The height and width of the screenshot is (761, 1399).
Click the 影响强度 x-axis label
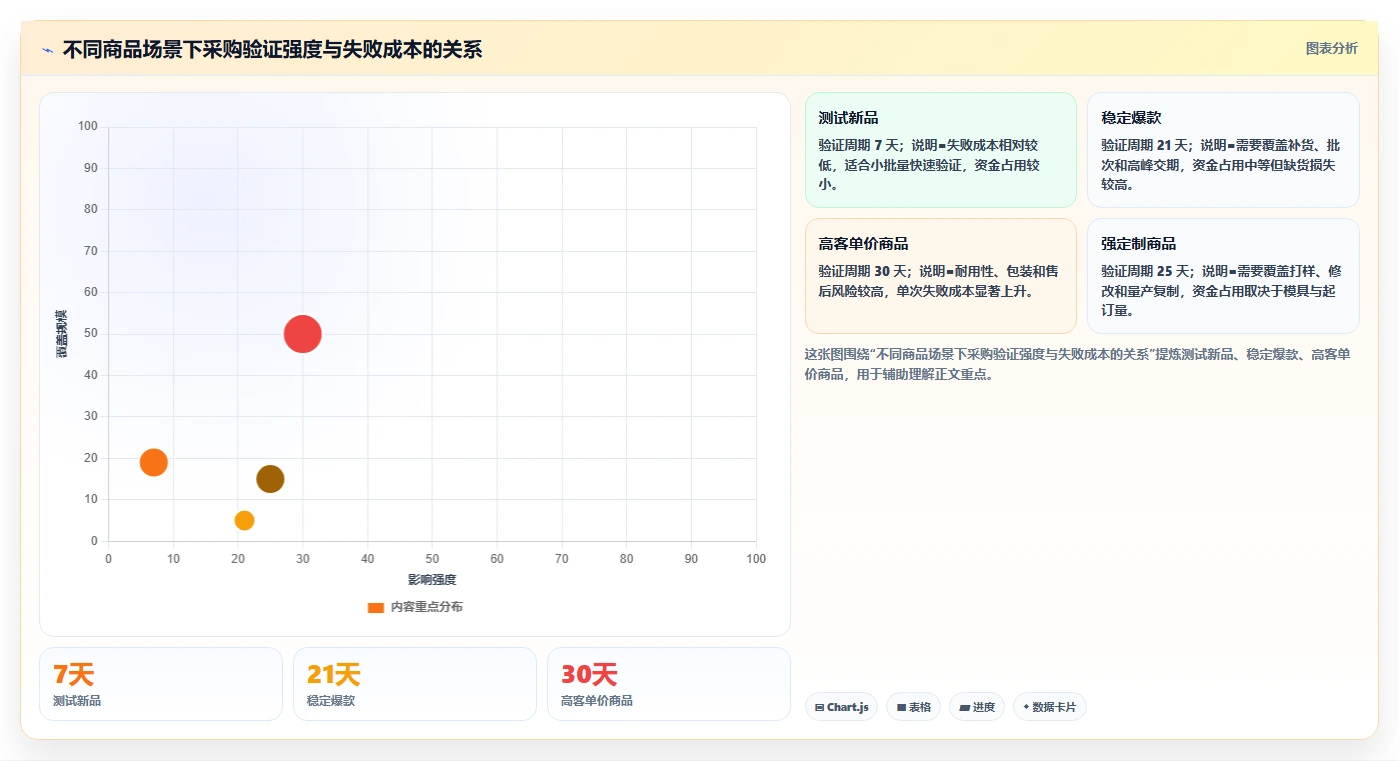[432, 580]
